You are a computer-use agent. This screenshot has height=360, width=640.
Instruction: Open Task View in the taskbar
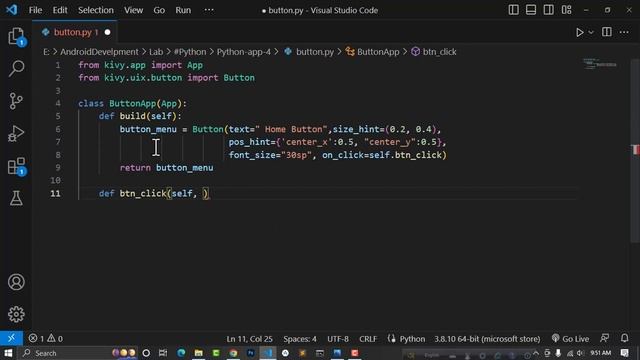[x=163, y=353]
